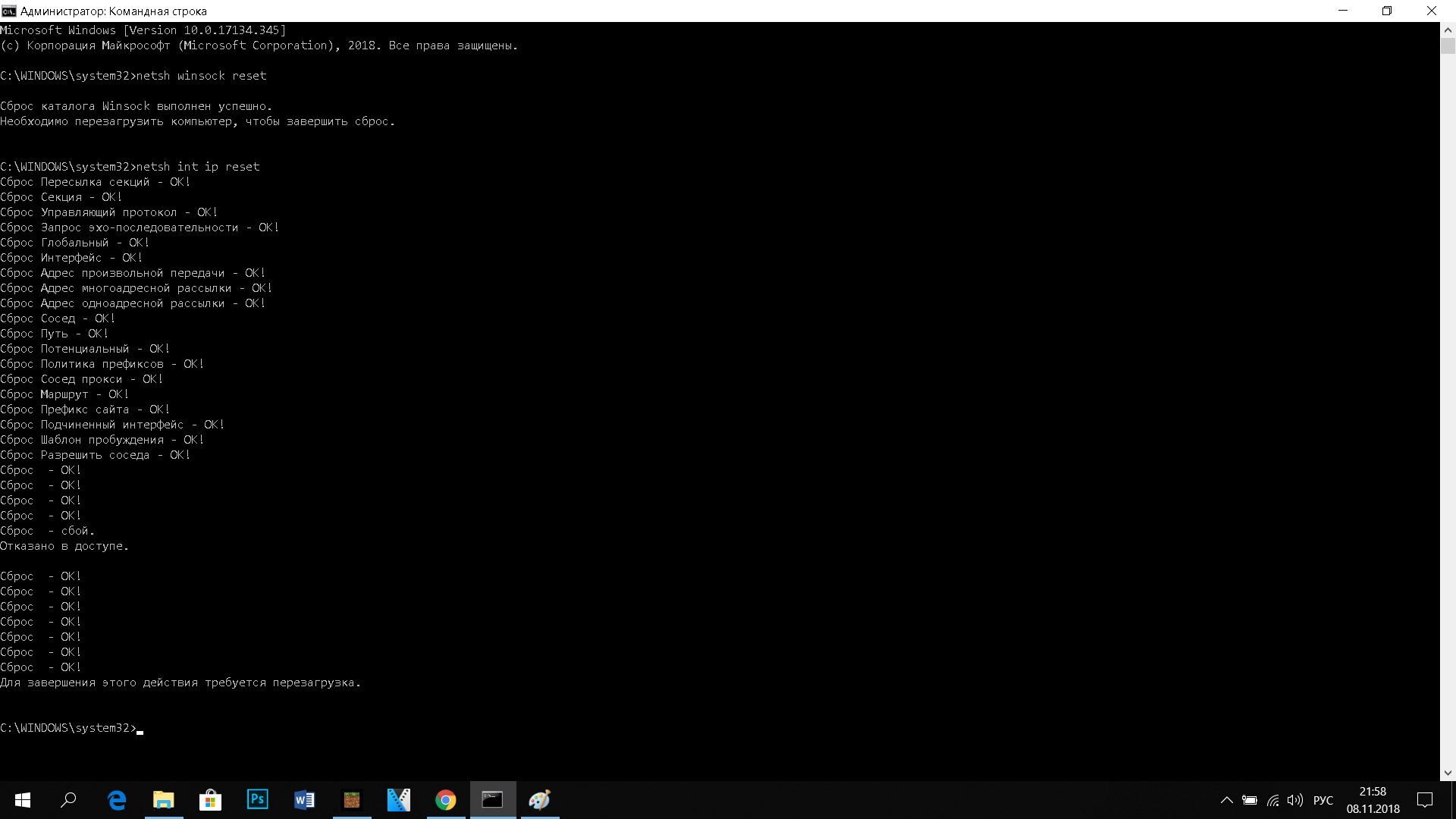
Task: Click the 'netsh winsock reset' command text
Action: pos(201,76)
